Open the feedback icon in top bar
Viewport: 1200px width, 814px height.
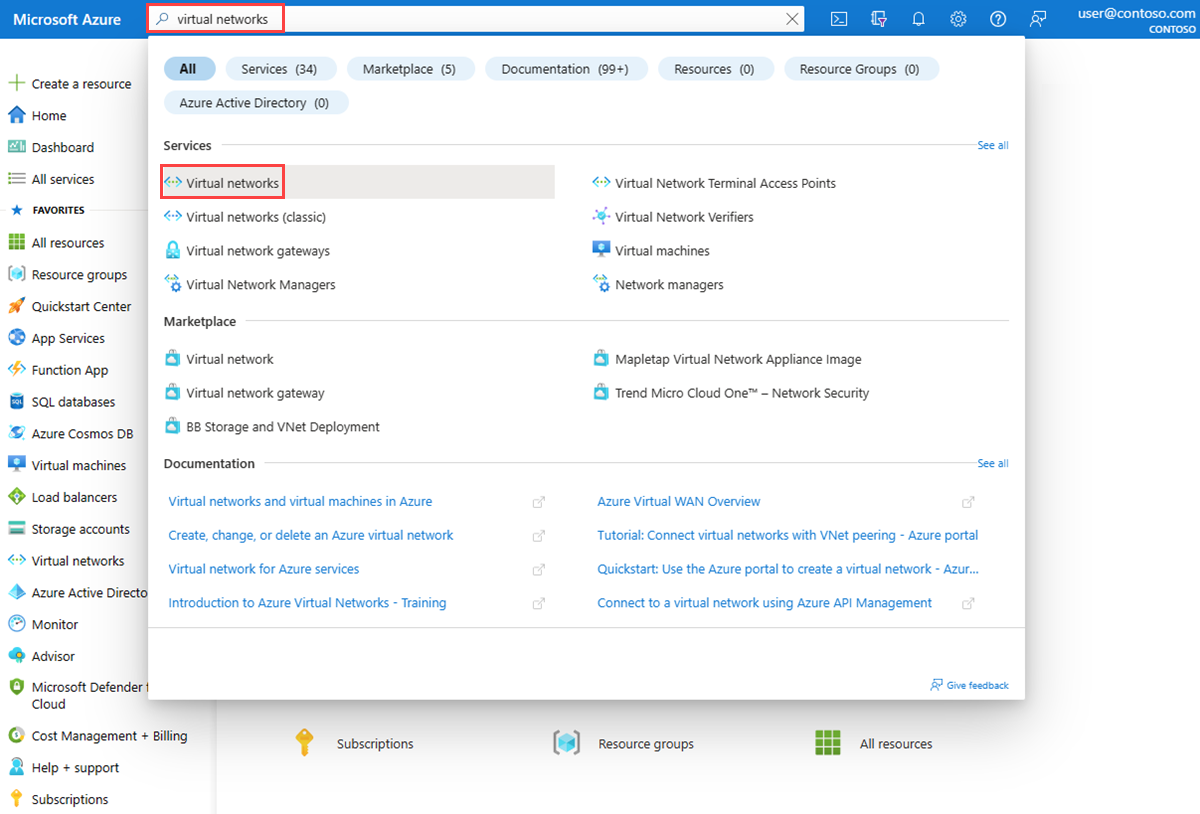click(1038, 19)
